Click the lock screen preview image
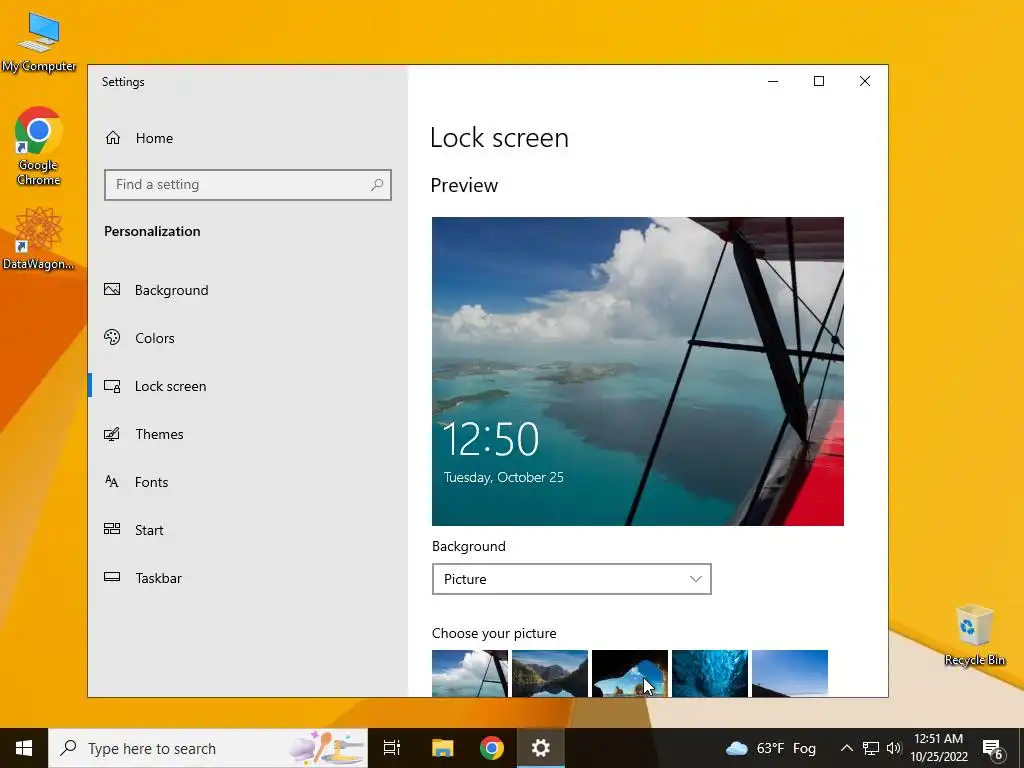 coord(637,371)
